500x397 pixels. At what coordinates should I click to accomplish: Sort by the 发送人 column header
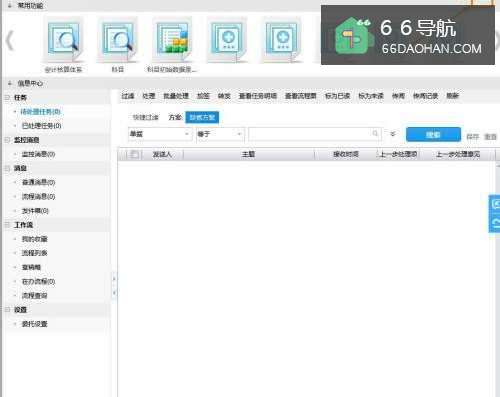point(162,154)
